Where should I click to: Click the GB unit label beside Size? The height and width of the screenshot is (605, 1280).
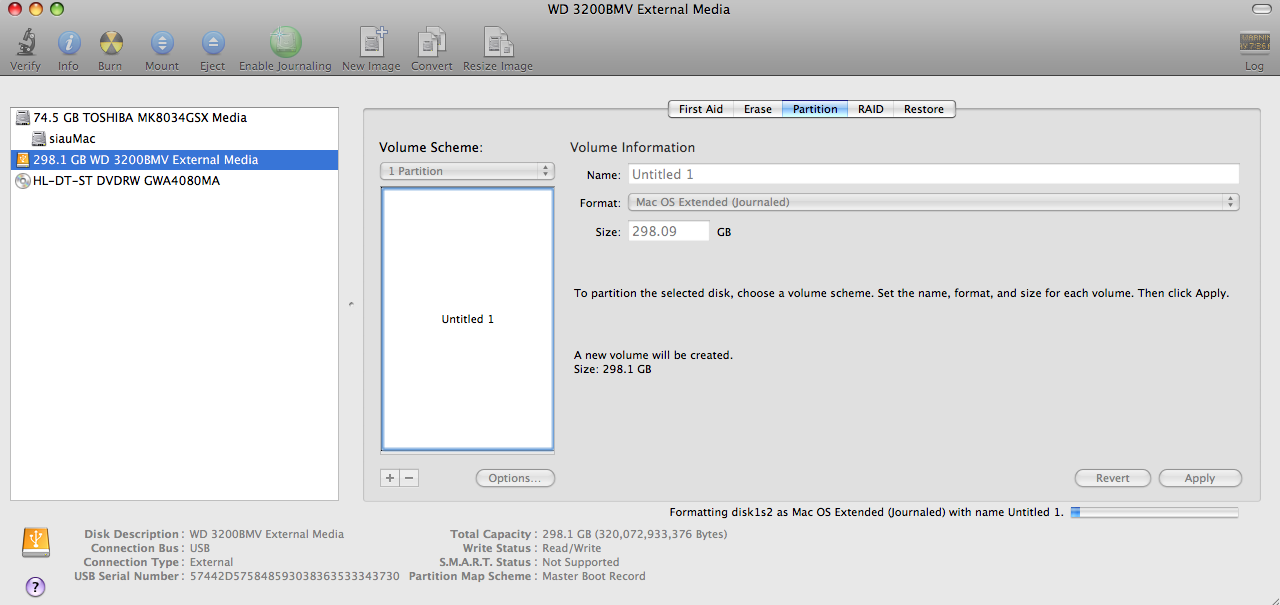tap(724, 232)
